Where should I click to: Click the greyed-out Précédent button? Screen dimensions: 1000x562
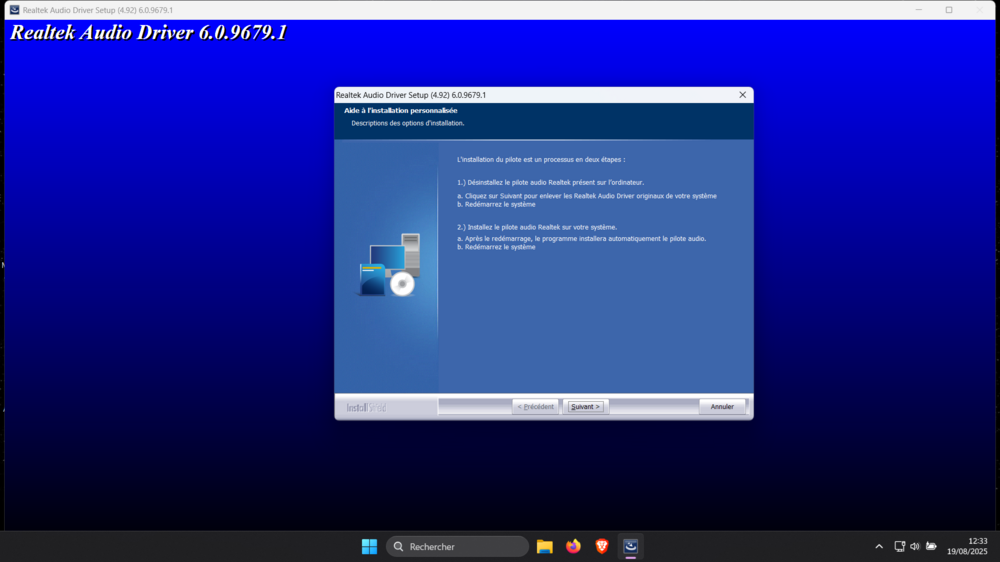535,407
